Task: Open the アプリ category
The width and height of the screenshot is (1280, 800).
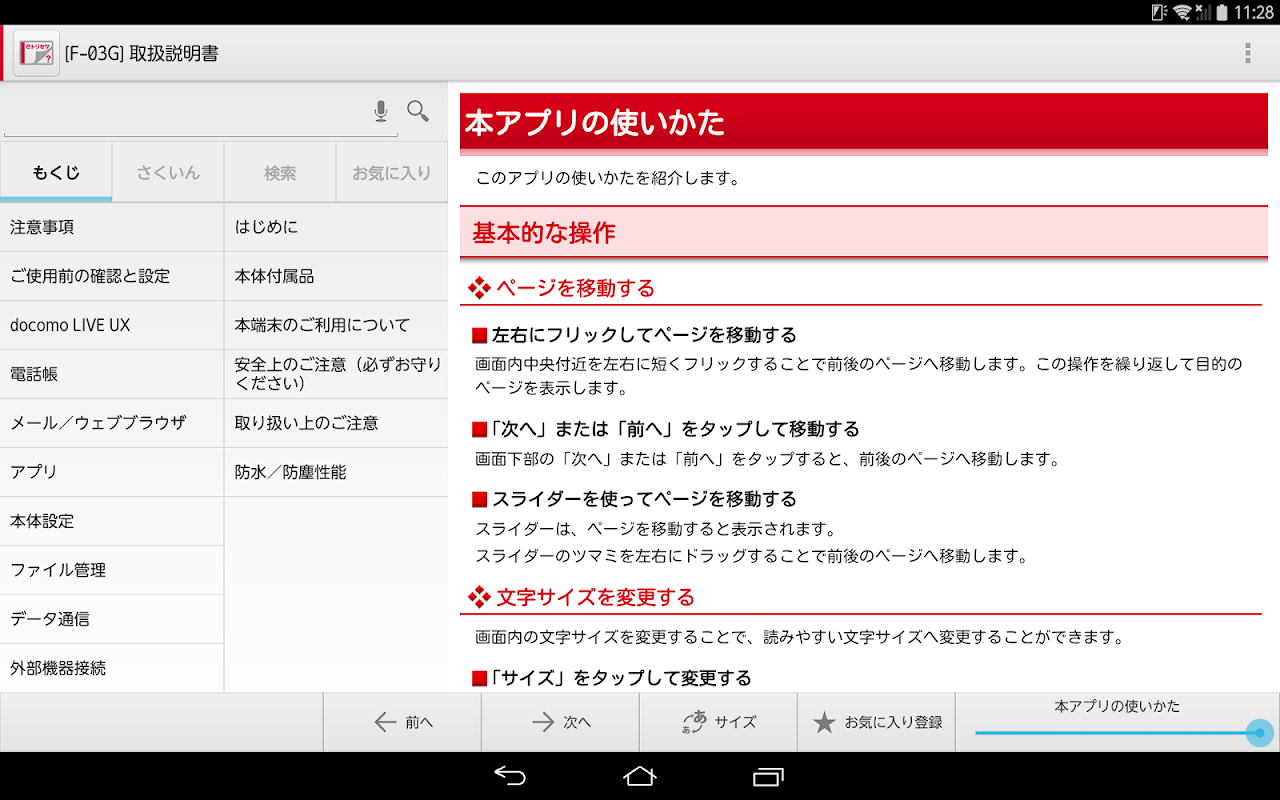Action: 112,472
